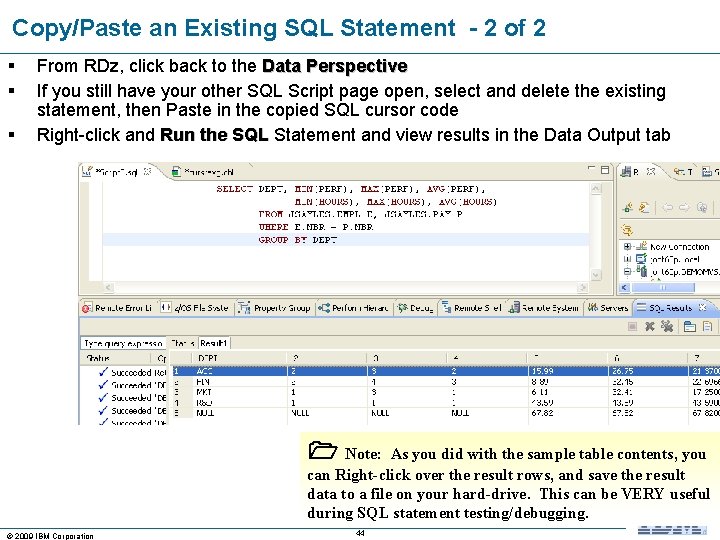Click editor horizontal scroll left arrow
The width and height of the screenshot is (720, 540).
click(x=108, y=287)
